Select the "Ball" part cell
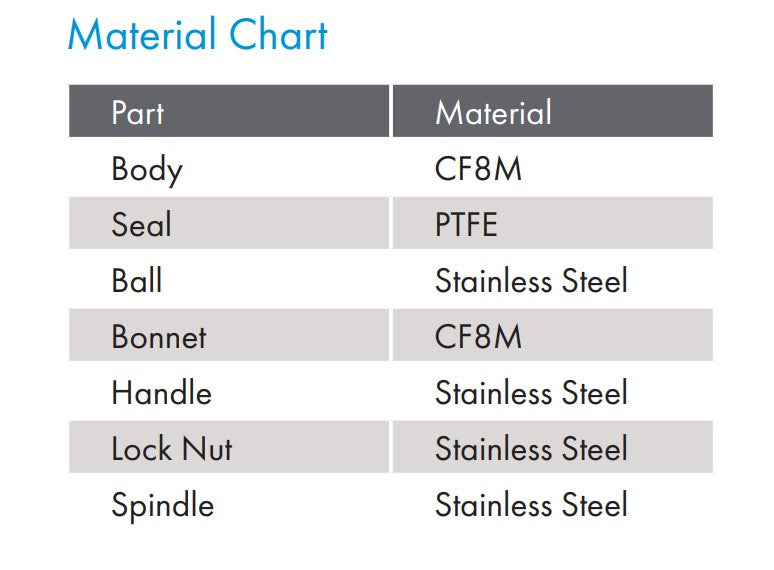Viewport: 774px width, 570px height. (137, 281)
